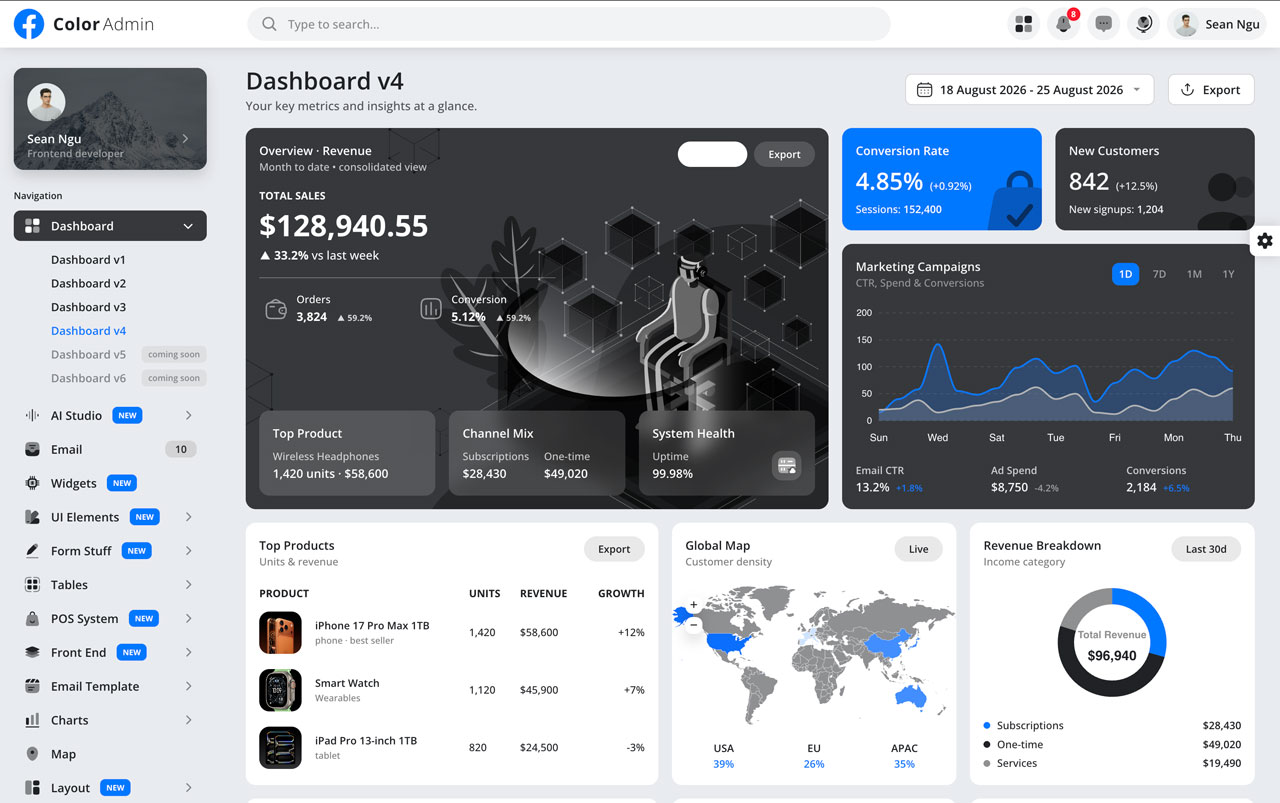
Task: Click the Revenue Breakdown donut chart
Action: coord(1112,642)
